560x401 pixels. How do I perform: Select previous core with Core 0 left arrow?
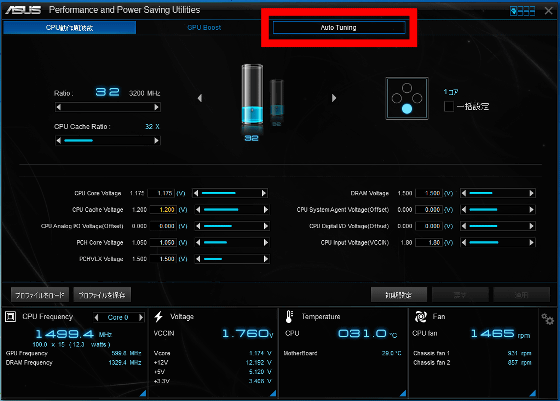(x=96, y=317)
